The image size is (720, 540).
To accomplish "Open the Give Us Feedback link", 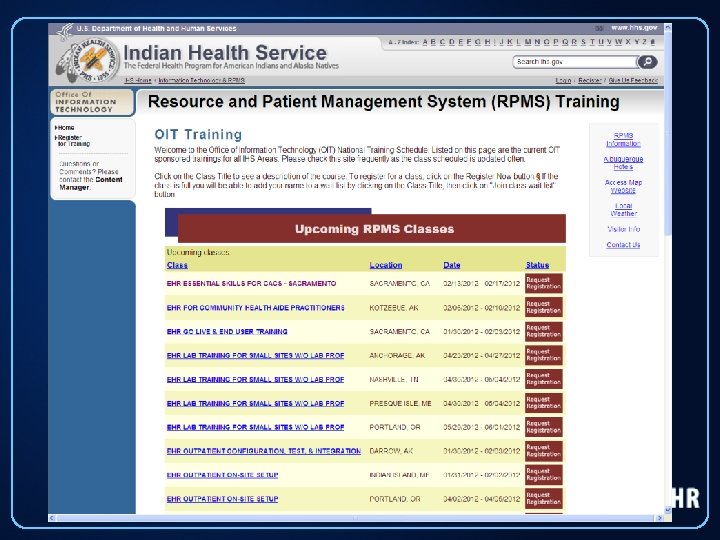I will 633,80.
